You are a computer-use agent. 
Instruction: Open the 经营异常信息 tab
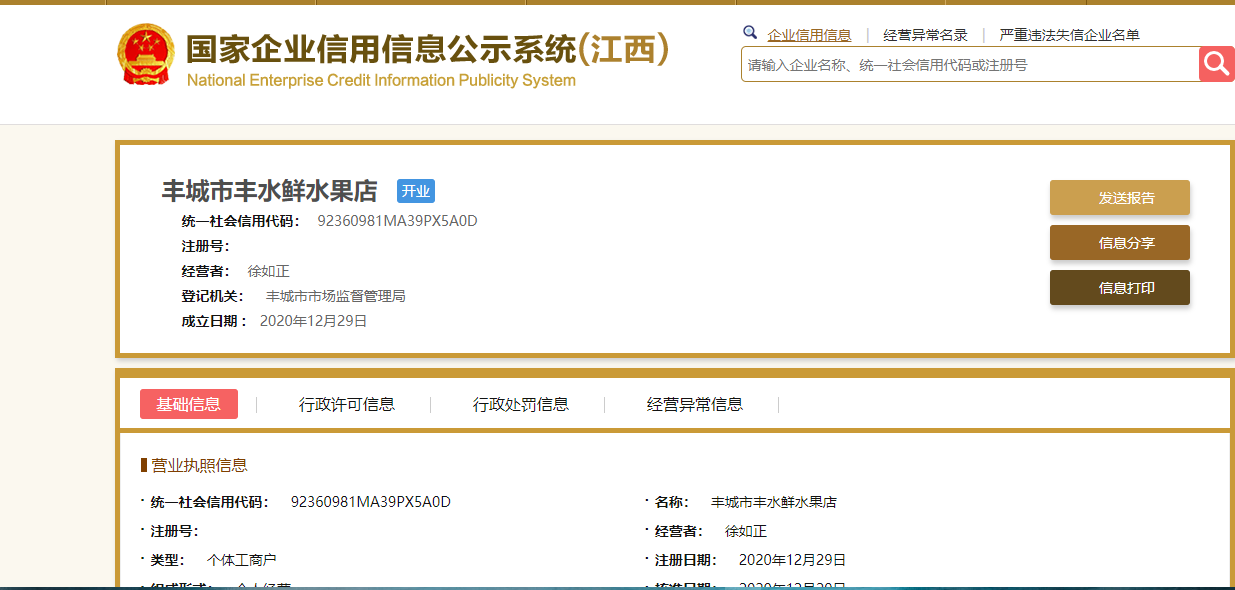(x=695, y=405)
